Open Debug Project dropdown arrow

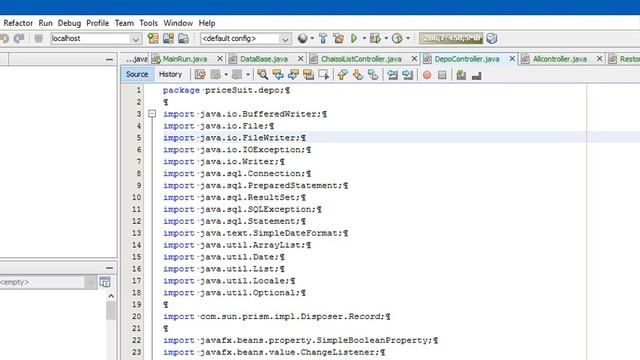pos(386,38)
